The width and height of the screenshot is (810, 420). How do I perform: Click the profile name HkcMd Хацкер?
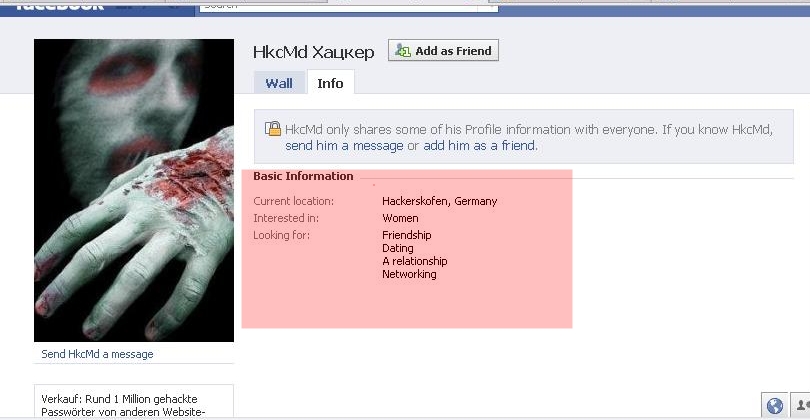[x=314, y=52]
